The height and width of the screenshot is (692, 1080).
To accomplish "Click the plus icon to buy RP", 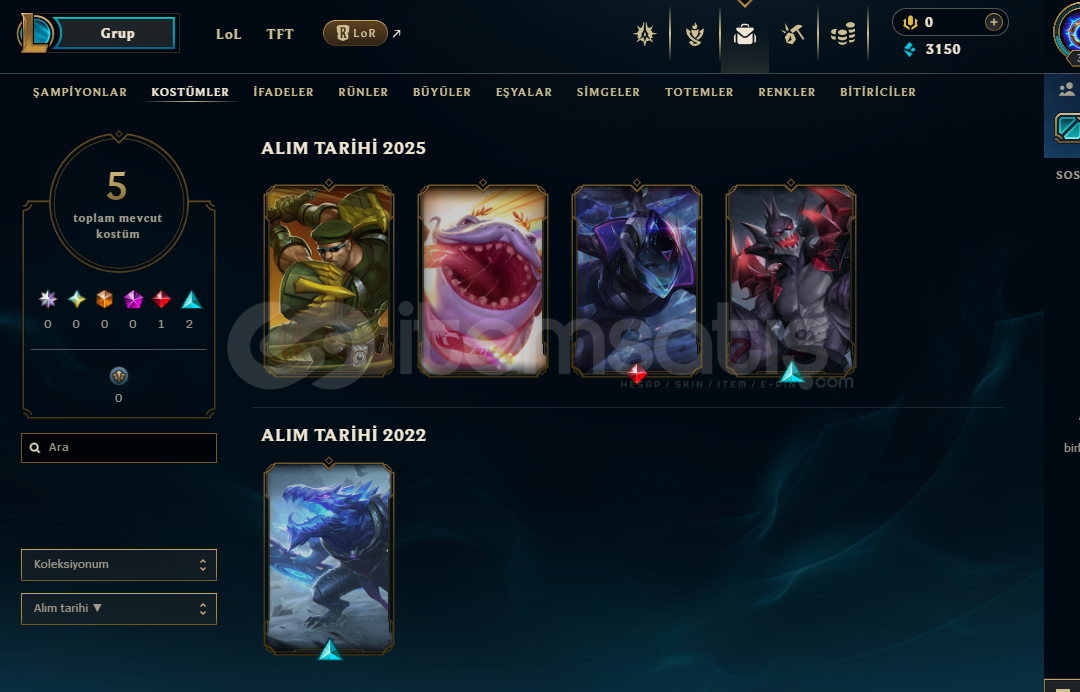I will 993,22.
